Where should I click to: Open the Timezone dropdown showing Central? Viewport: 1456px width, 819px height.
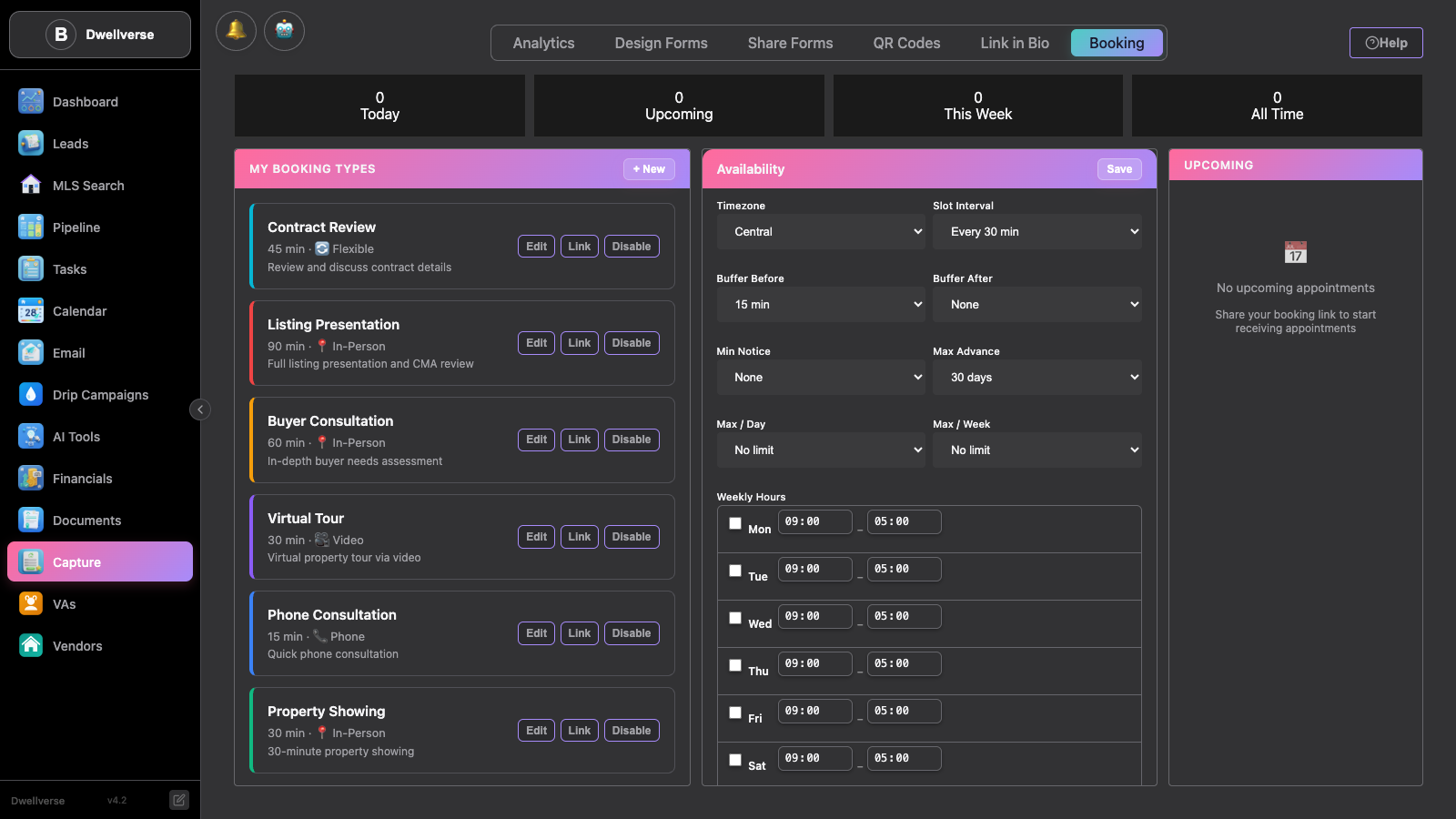(x=820, y=232)
